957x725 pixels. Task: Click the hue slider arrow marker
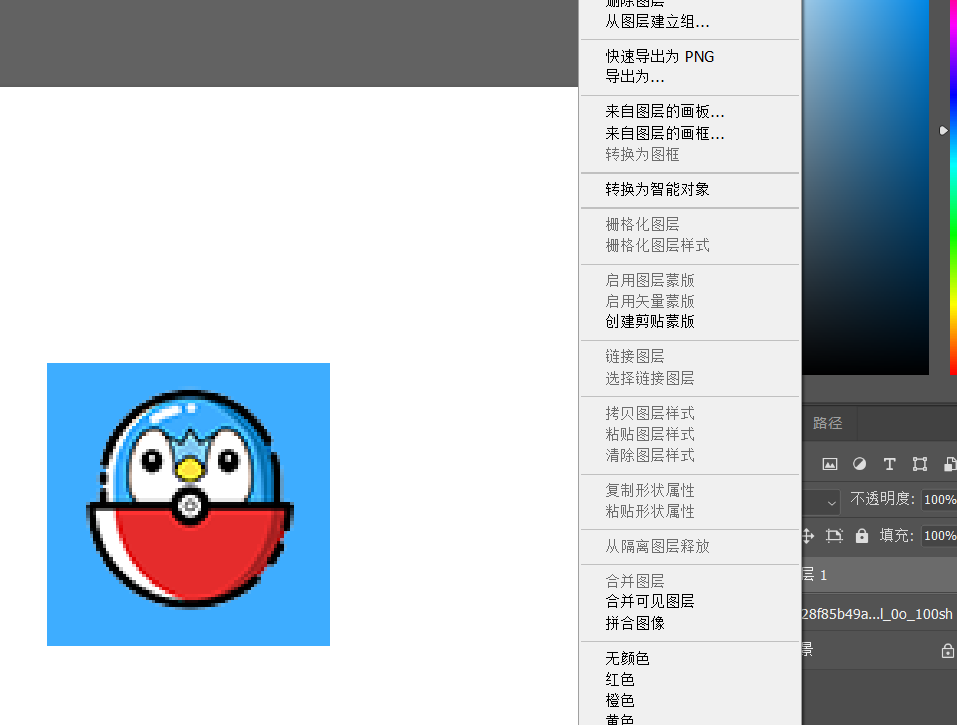943,131
